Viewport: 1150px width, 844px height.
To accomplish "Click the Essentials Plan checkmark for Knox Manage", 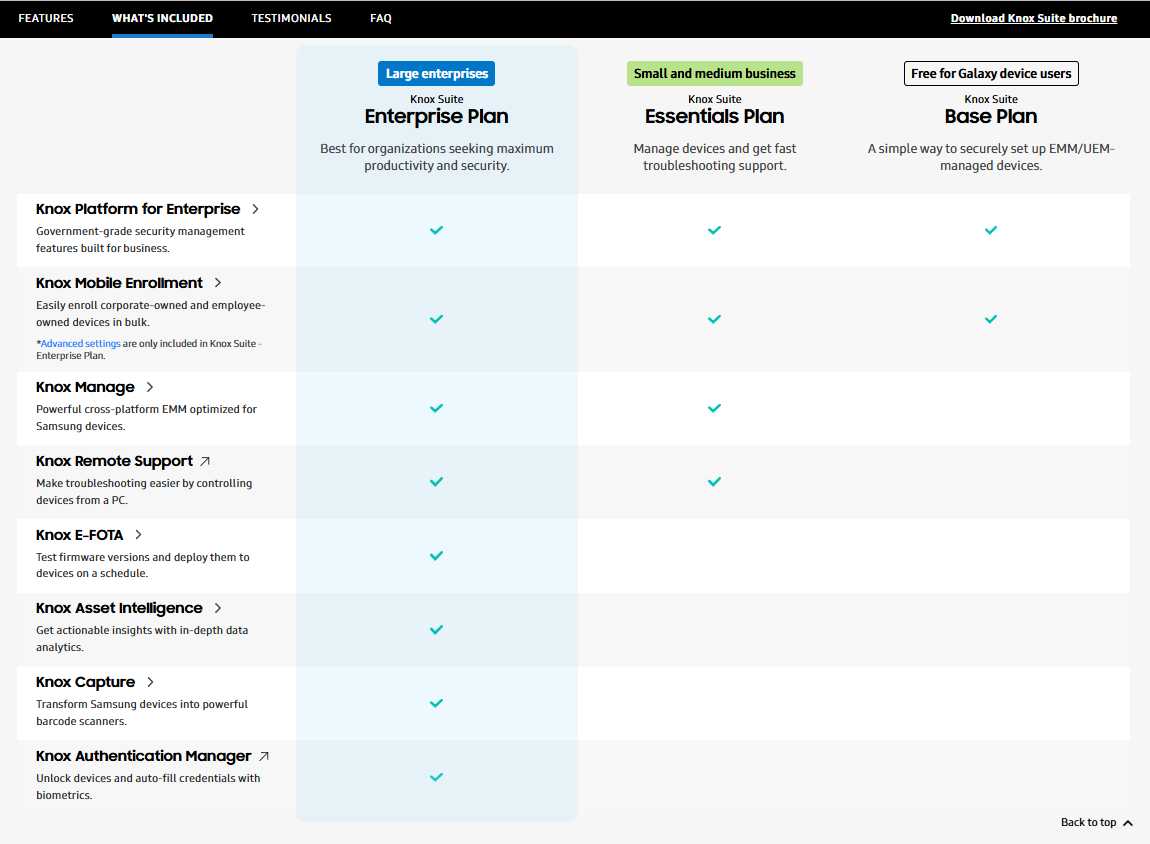I will [714, 408].
